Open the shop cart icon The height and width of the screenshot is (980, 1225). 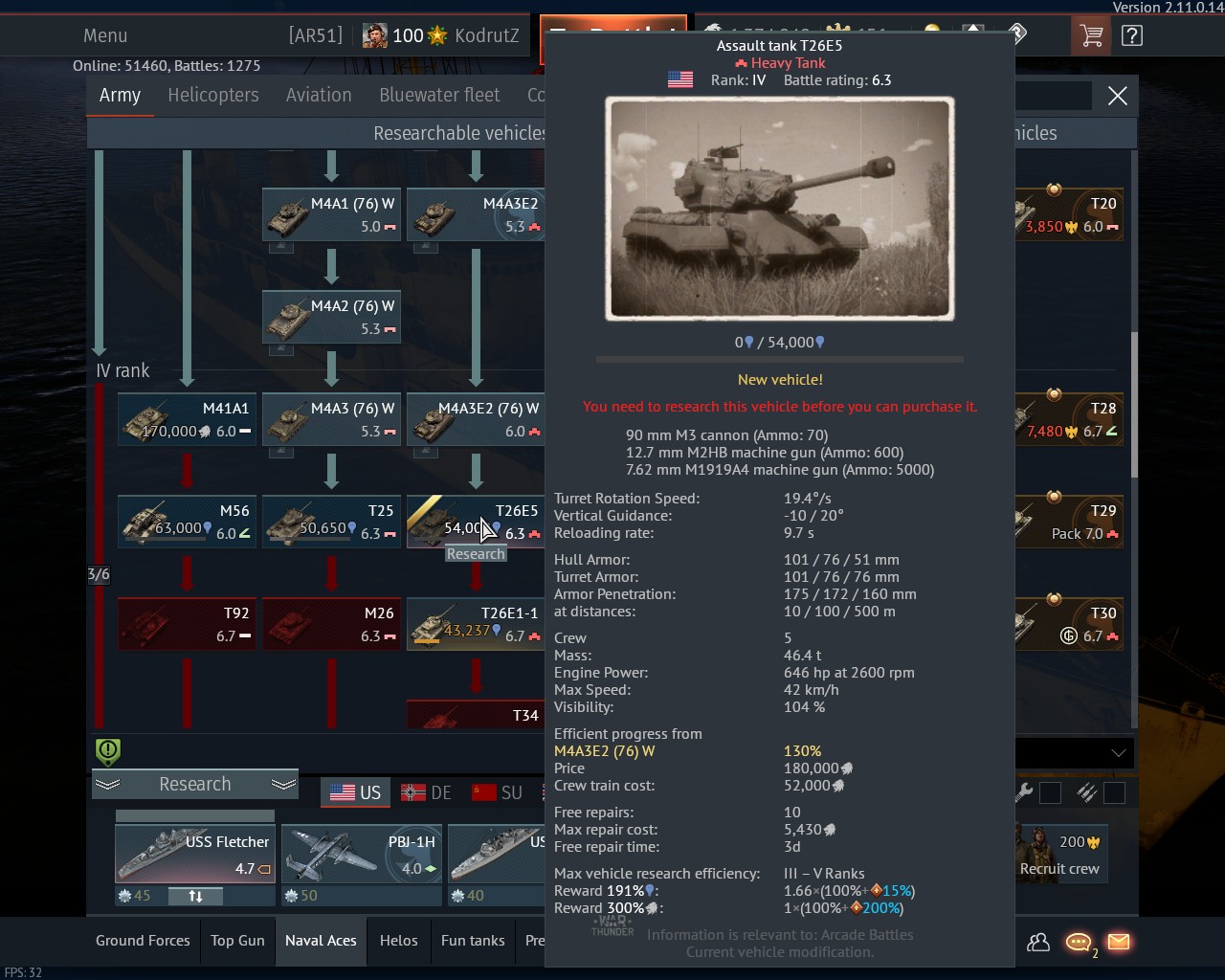(x=1090, y=35)
